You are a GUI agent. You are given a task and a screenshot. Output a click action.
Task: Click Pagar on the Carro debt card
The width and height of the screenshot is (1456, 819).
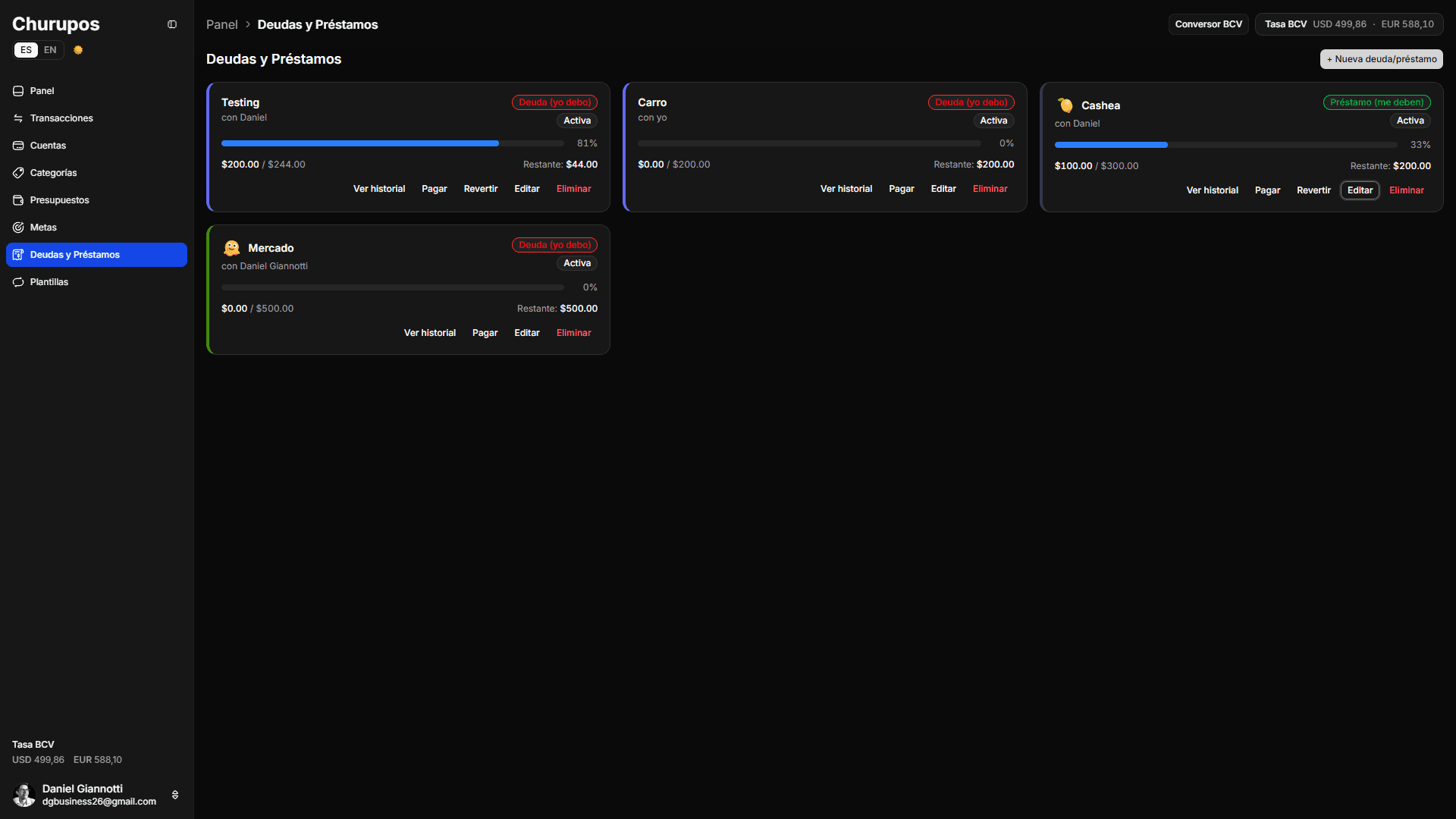(x=902, y=189)
